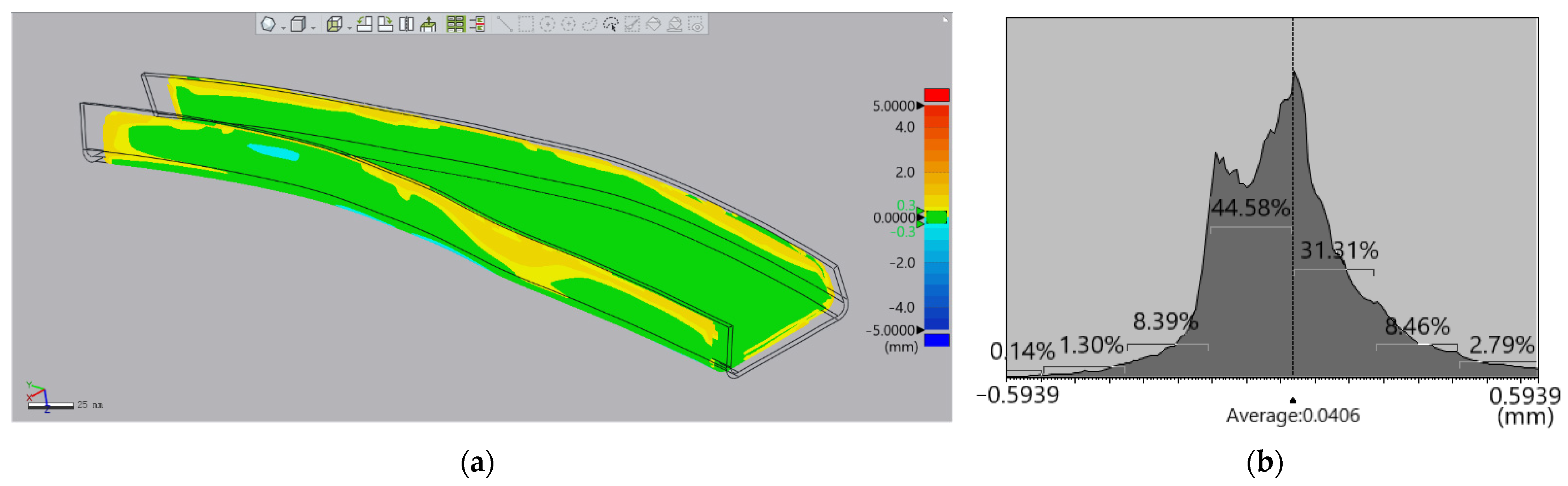Click the flip view icon
Image resolution: width=1568 pixels, height=486 pixels.
pos(406,24)
